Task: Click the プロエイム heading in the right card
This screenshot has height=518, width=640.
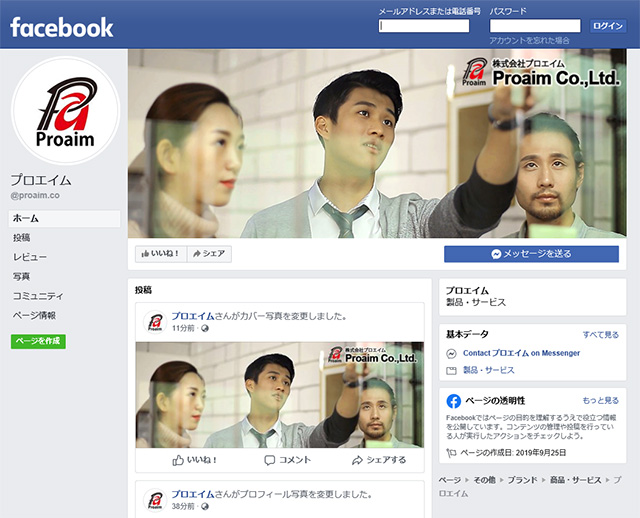Action: pyautogui.click(x=467, y=291)
